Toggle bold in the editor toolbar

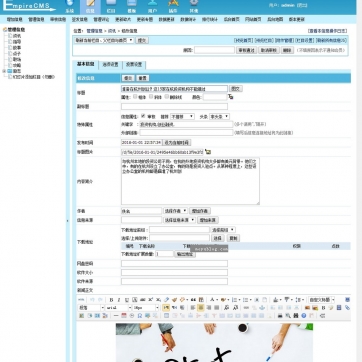[112, 300]
